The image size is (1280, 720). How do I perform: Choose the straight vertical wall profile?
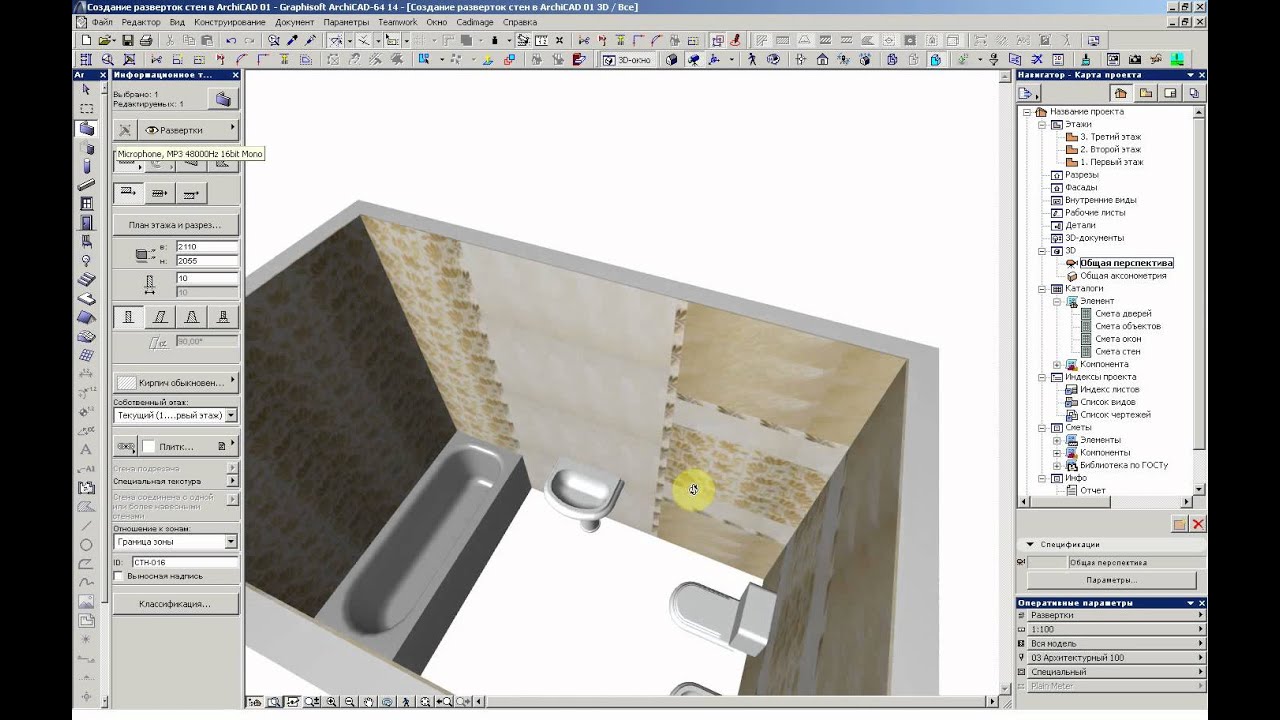click(127, 317)
